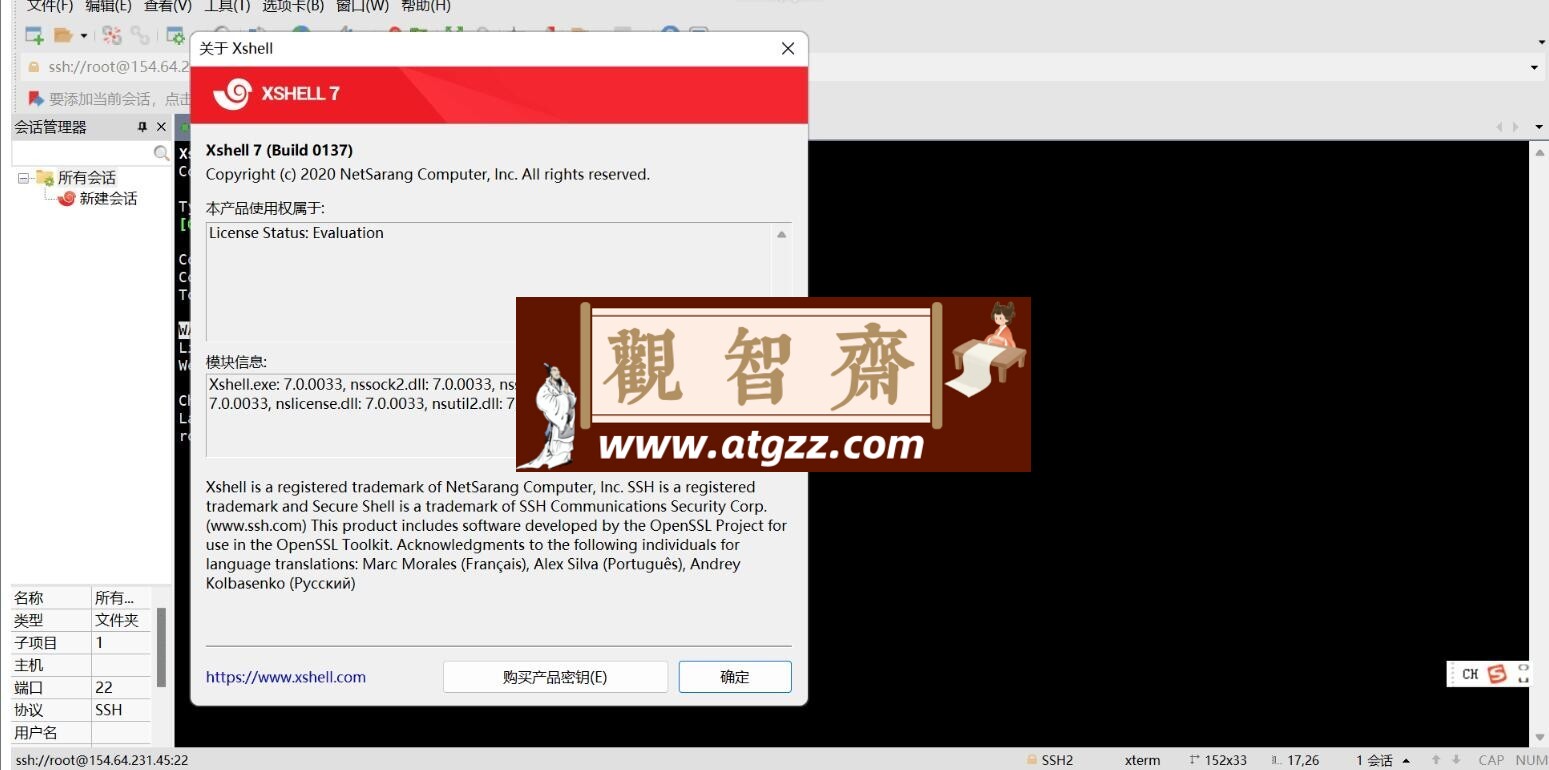1549x770 pixels.
Task: Click the red Disconnect toolbar icon
Action: tap(112, 36)
